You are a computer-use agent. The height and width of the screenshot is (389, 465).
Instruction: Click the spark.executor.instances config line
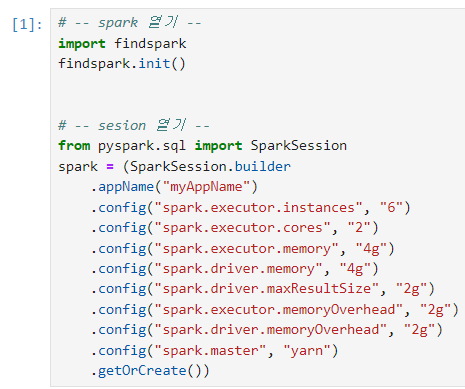[250, 207]
